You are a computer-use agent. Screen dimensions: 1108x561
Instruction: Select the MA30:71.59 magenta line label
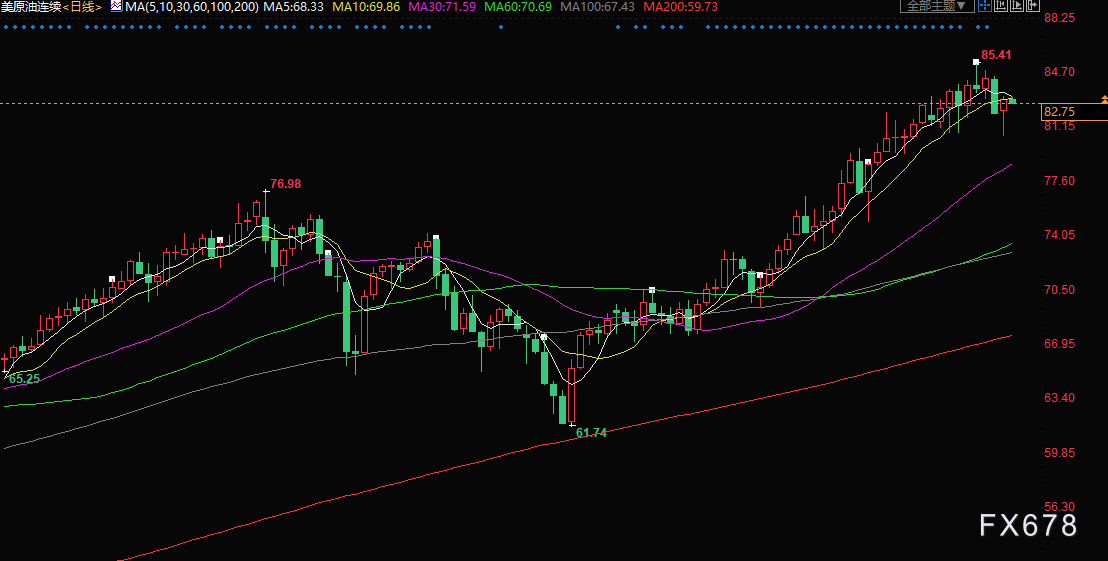pyautogui.click(x=442, y=7)
